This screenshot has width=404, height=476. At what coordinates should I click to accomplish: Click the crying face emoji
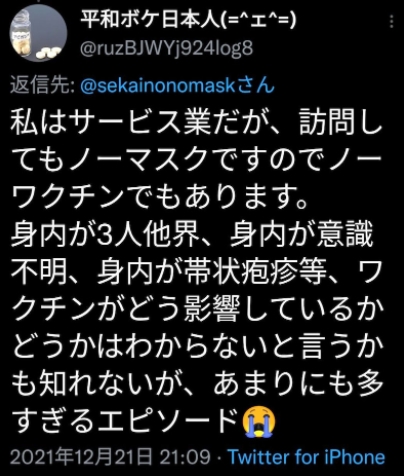[x=259, y=421]
